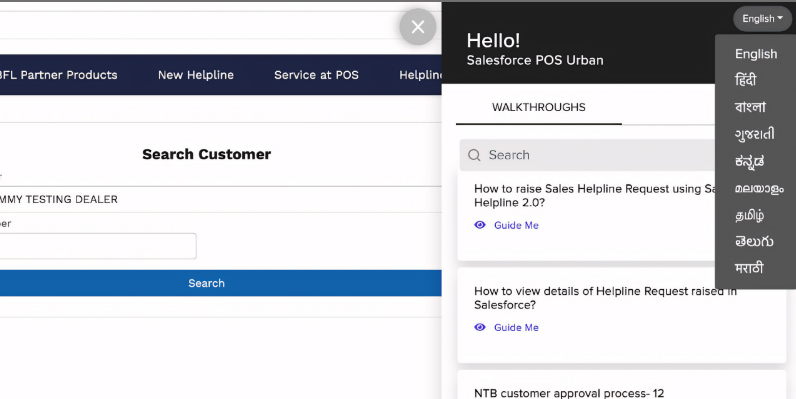Screen dimensions: 796x399
Task: Choose हिंदी from the language list
Action: coord(745,80)
